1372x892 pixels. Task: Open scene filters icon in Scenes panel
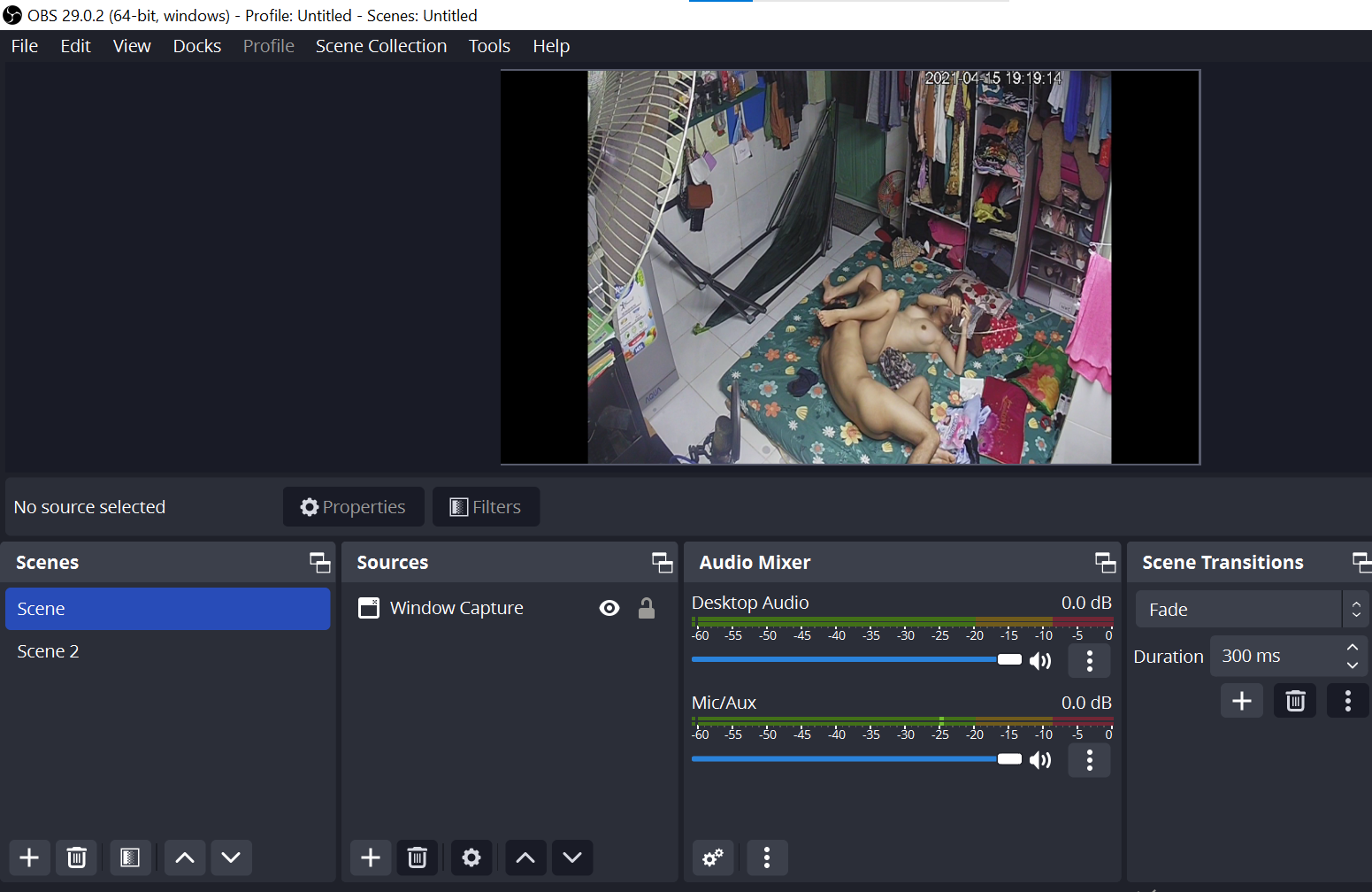[130, 857]
